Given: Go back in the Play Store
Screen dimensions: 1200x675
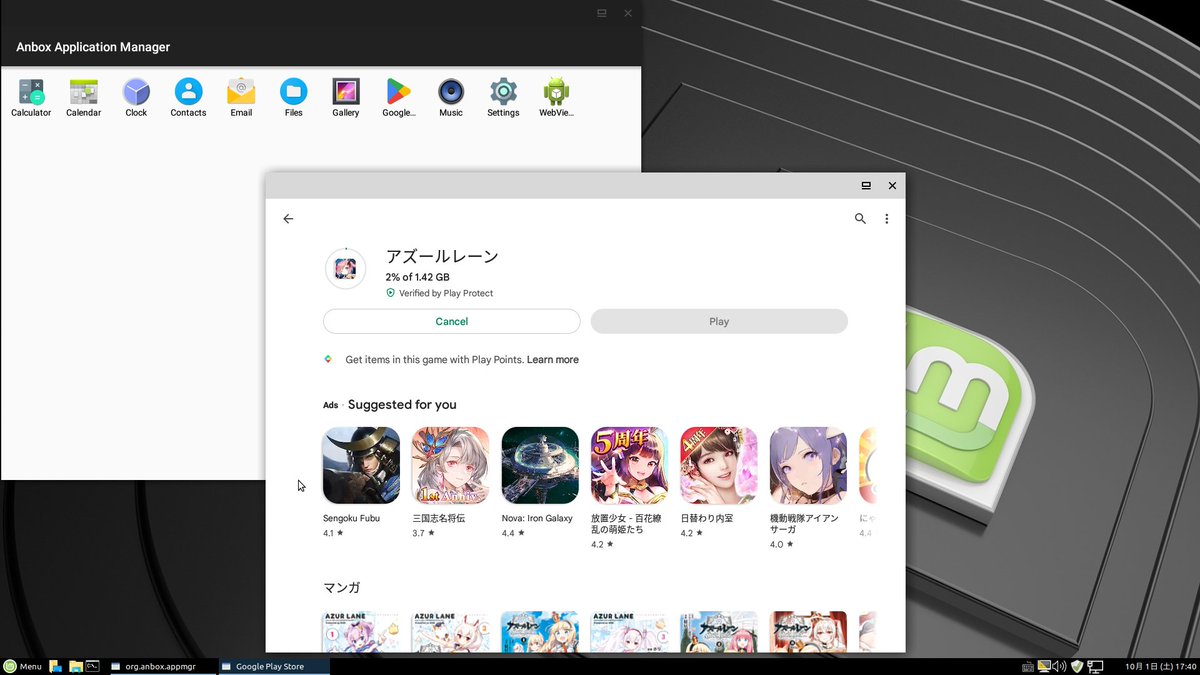Looking at the screenshot, I should click(x=288, y=219).
